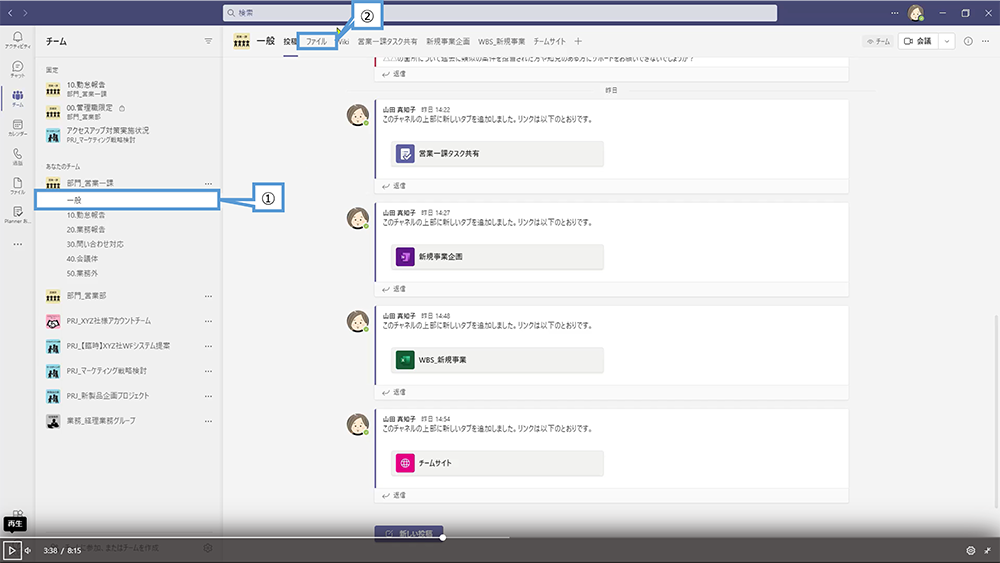Select 50.業務外 channel
Image resolution: width=1000 pixels, height=563 pixels.
(82, 274)
